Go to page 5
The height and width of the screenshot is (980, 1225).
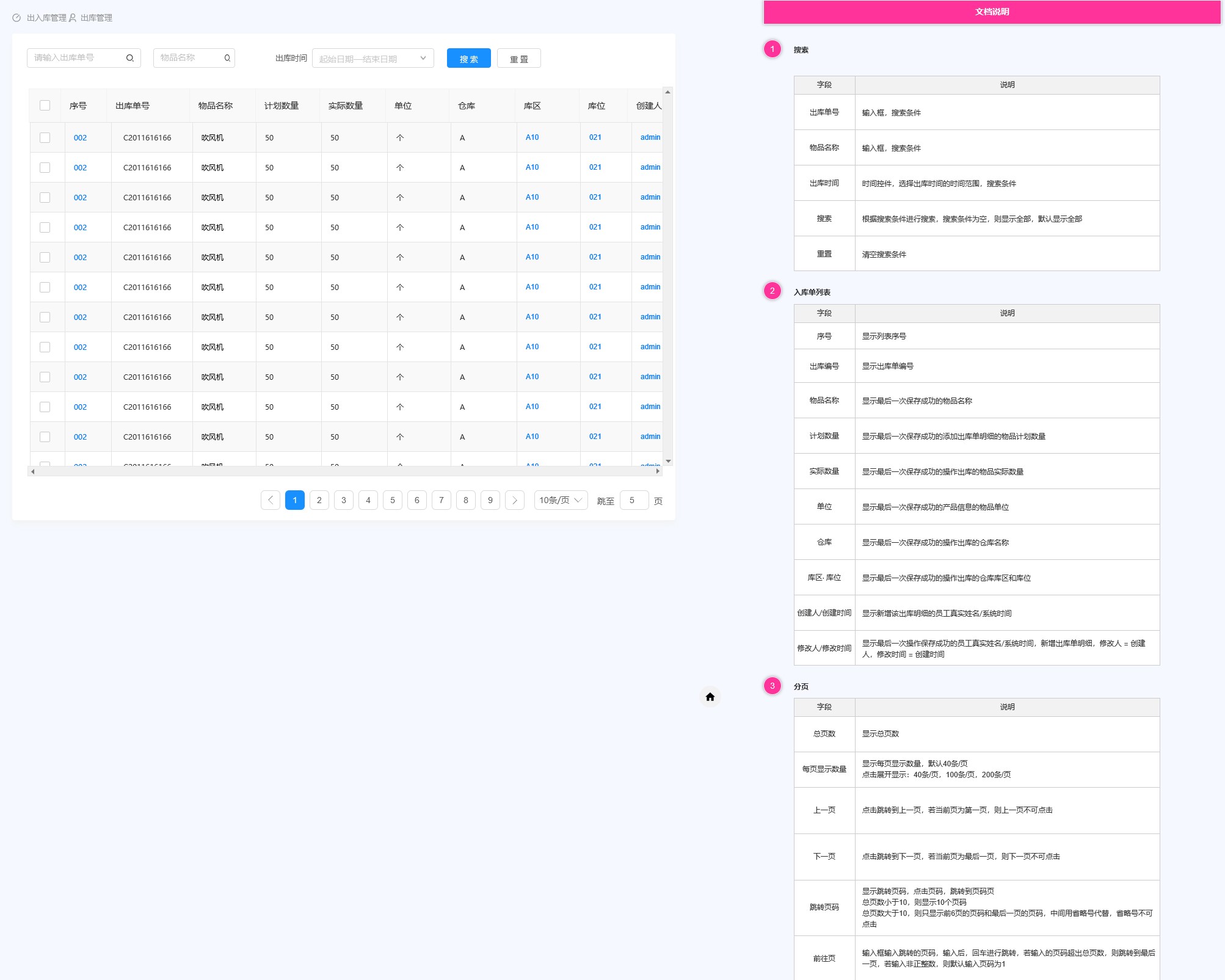[x=393, y=500]
